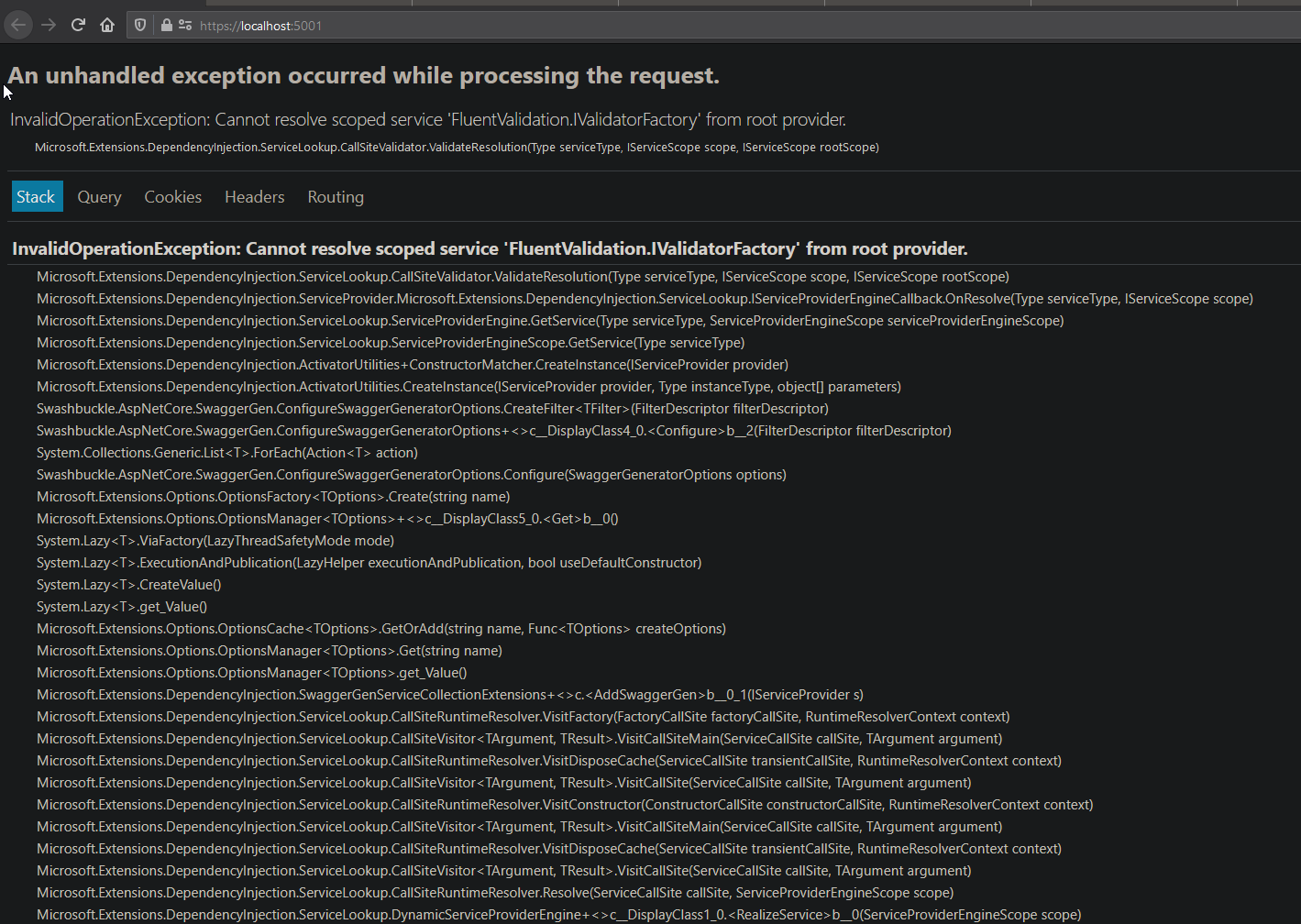Select OptionsCache<TOptions>.GetOrAdd stack line
Viewport: 1301px width, 924px height.
pyautogui.click(x=381, y=629)
